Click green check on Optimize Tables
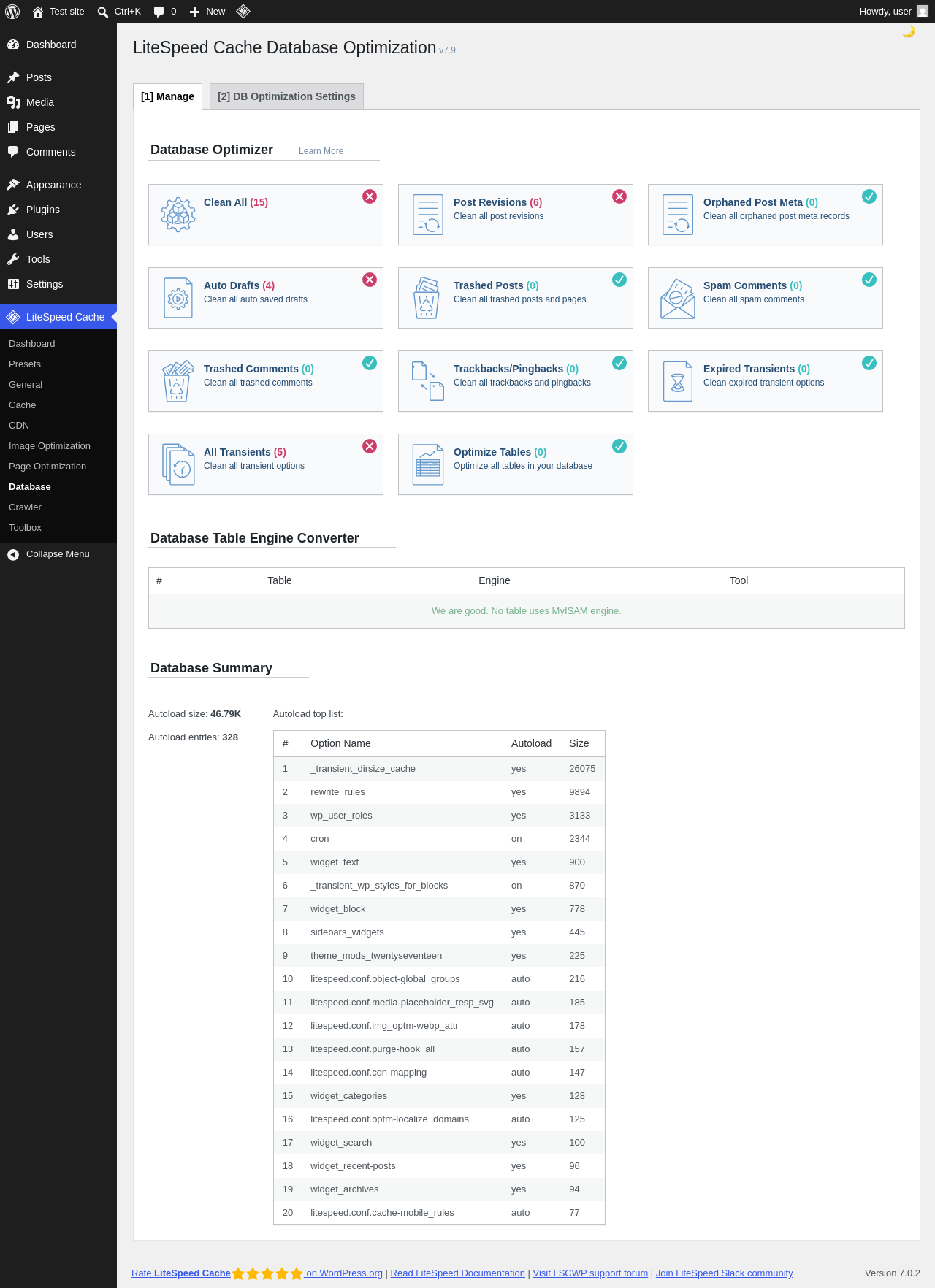The image size is (935, 1288). point(619,446)
